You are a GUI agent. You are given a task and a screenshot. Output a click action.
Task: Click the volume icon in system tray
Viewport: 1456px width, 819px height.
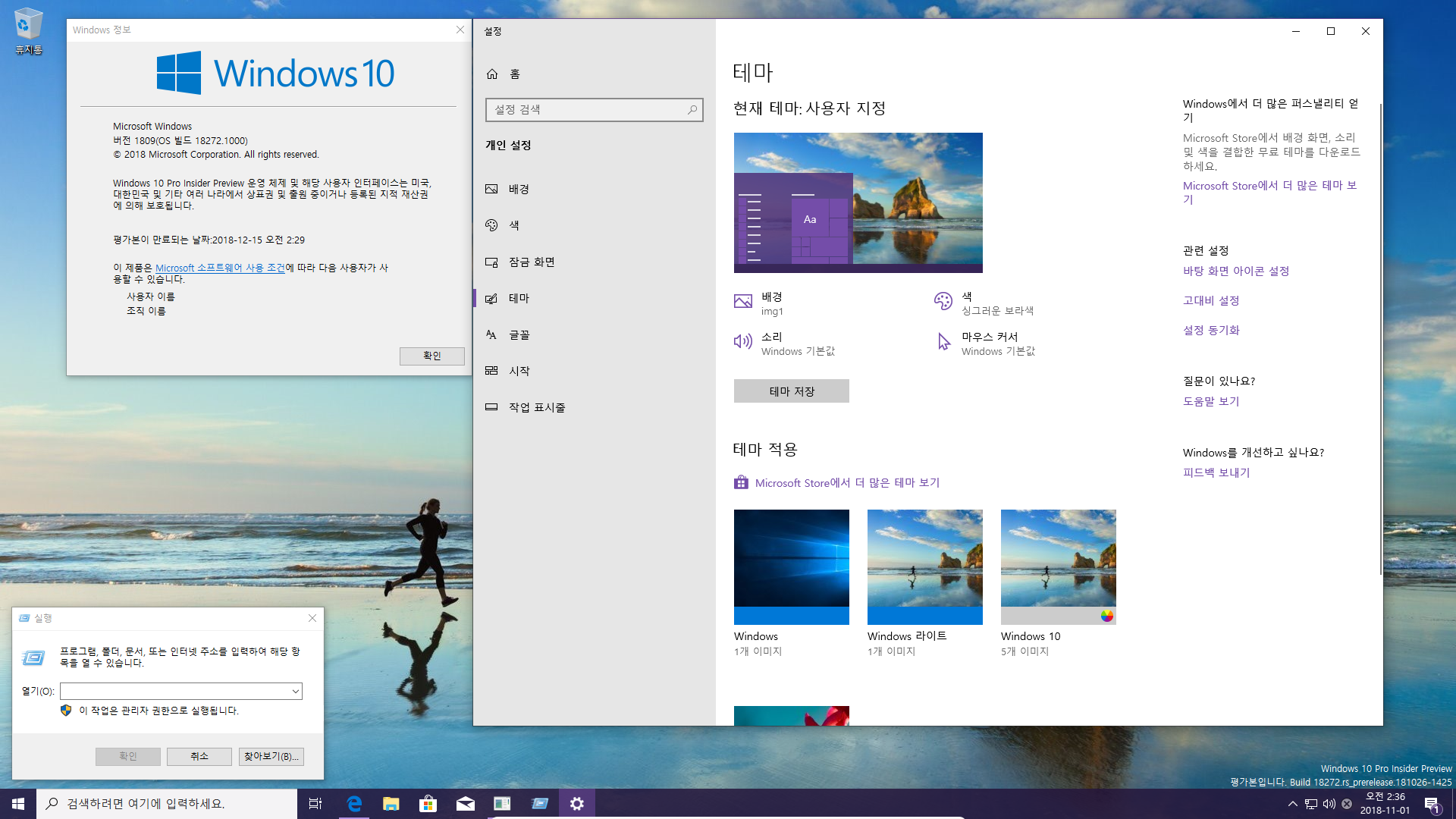(x=1329, y=804)
